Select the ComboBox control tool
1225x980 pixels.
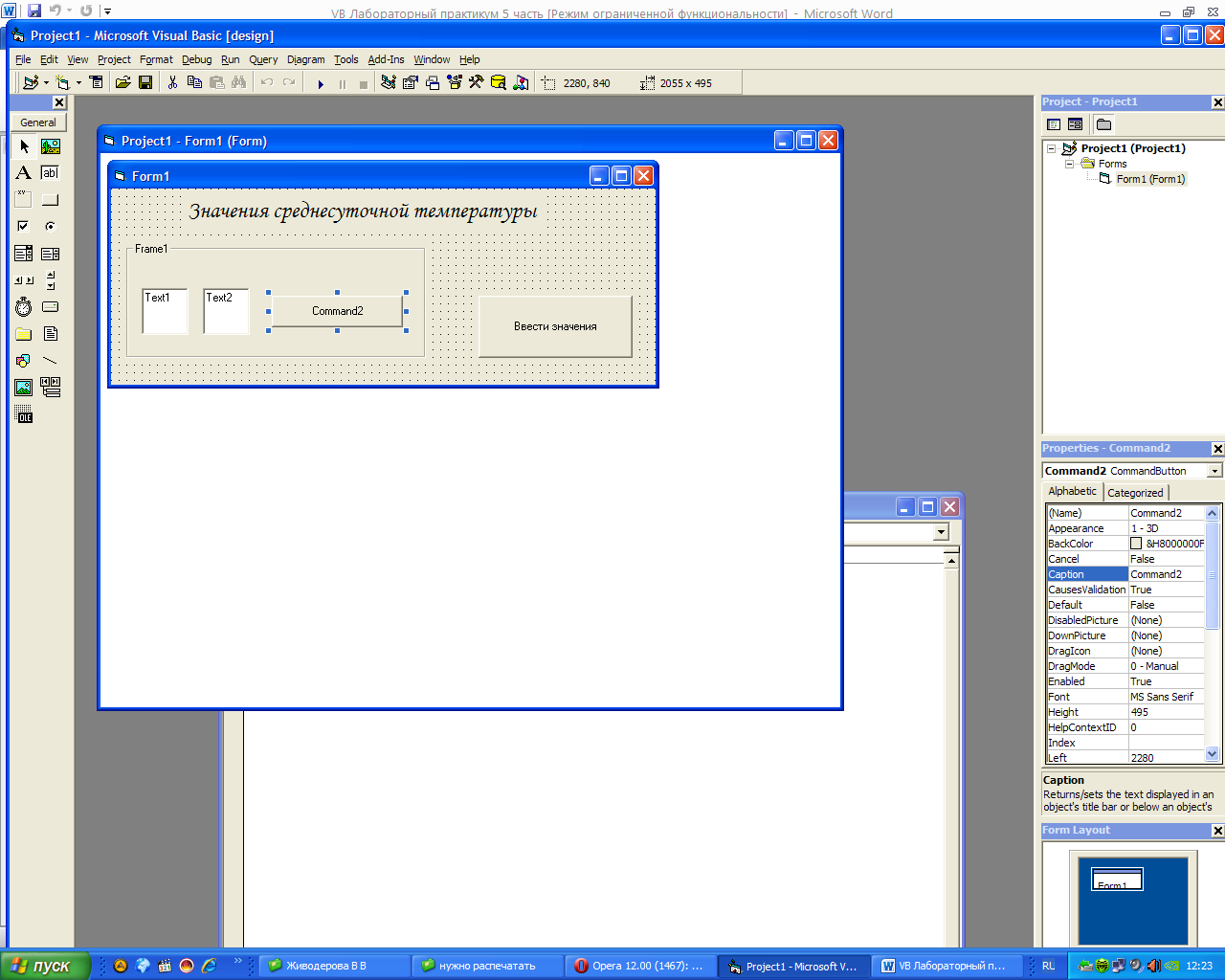24,254
